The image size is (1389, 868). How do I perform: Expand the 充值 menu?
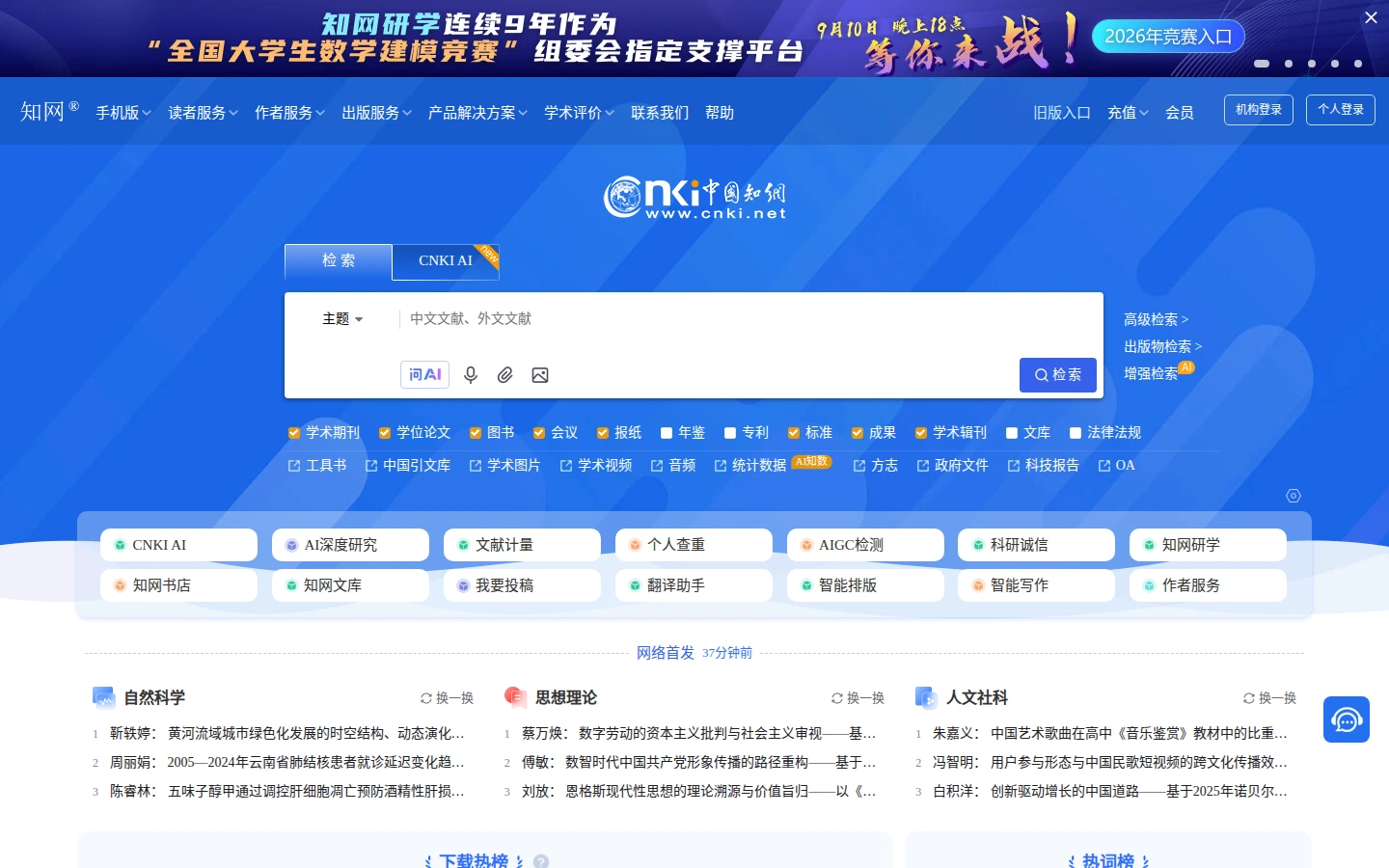(1128, 113)
